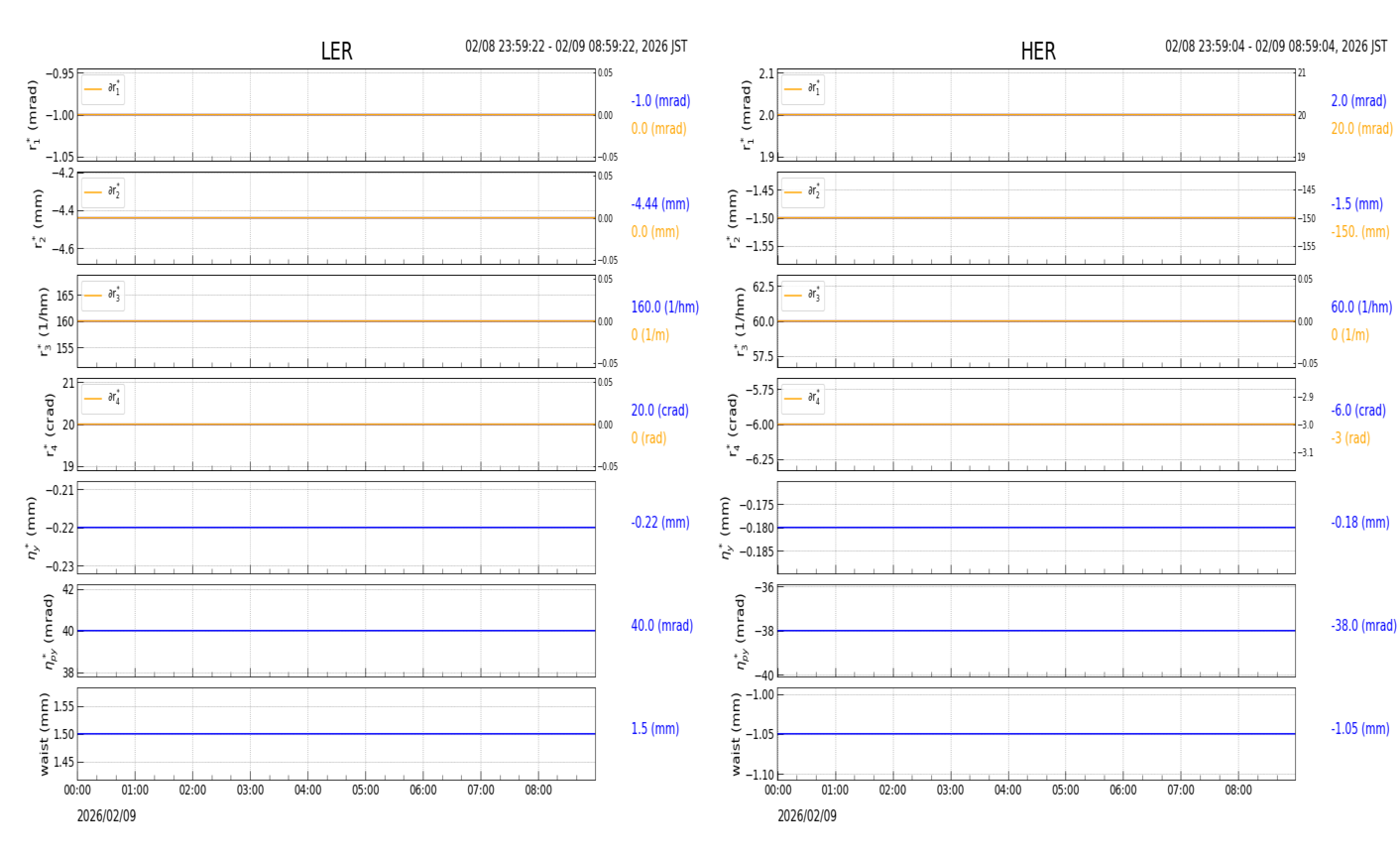Select the '-1.05 (mm)' waist value
Viewport: 1400px width, 857px height.
[x=1360, y=729]
